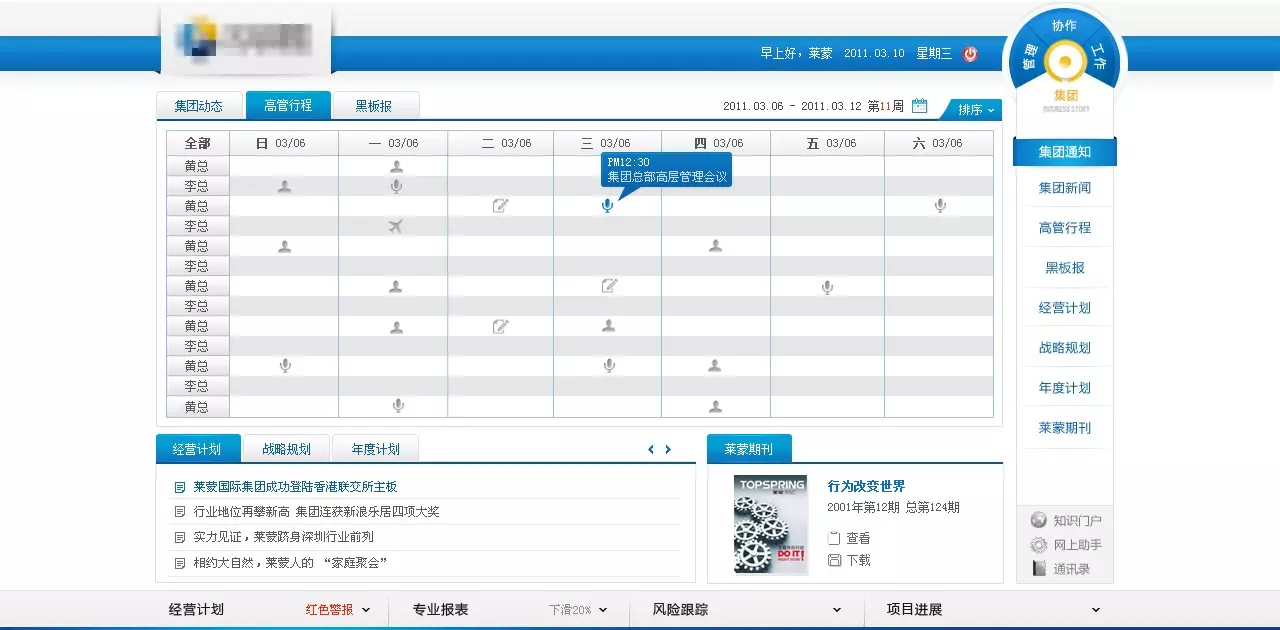Open news 行业地位再攀新高 集团连获新浪乐居四项大奖
Viewport: 1280px width, 630px height.
tap(316, 512)
